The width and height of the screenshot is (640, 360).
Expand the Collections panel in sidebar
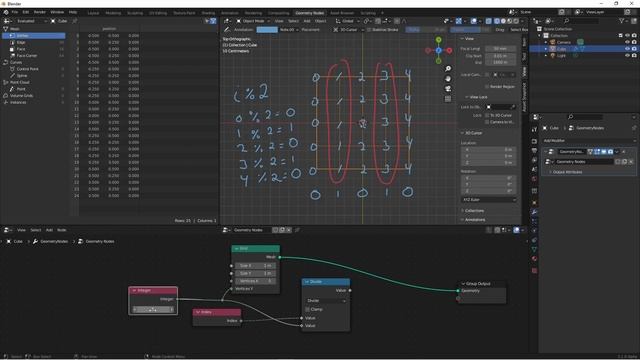coord(473,211)
